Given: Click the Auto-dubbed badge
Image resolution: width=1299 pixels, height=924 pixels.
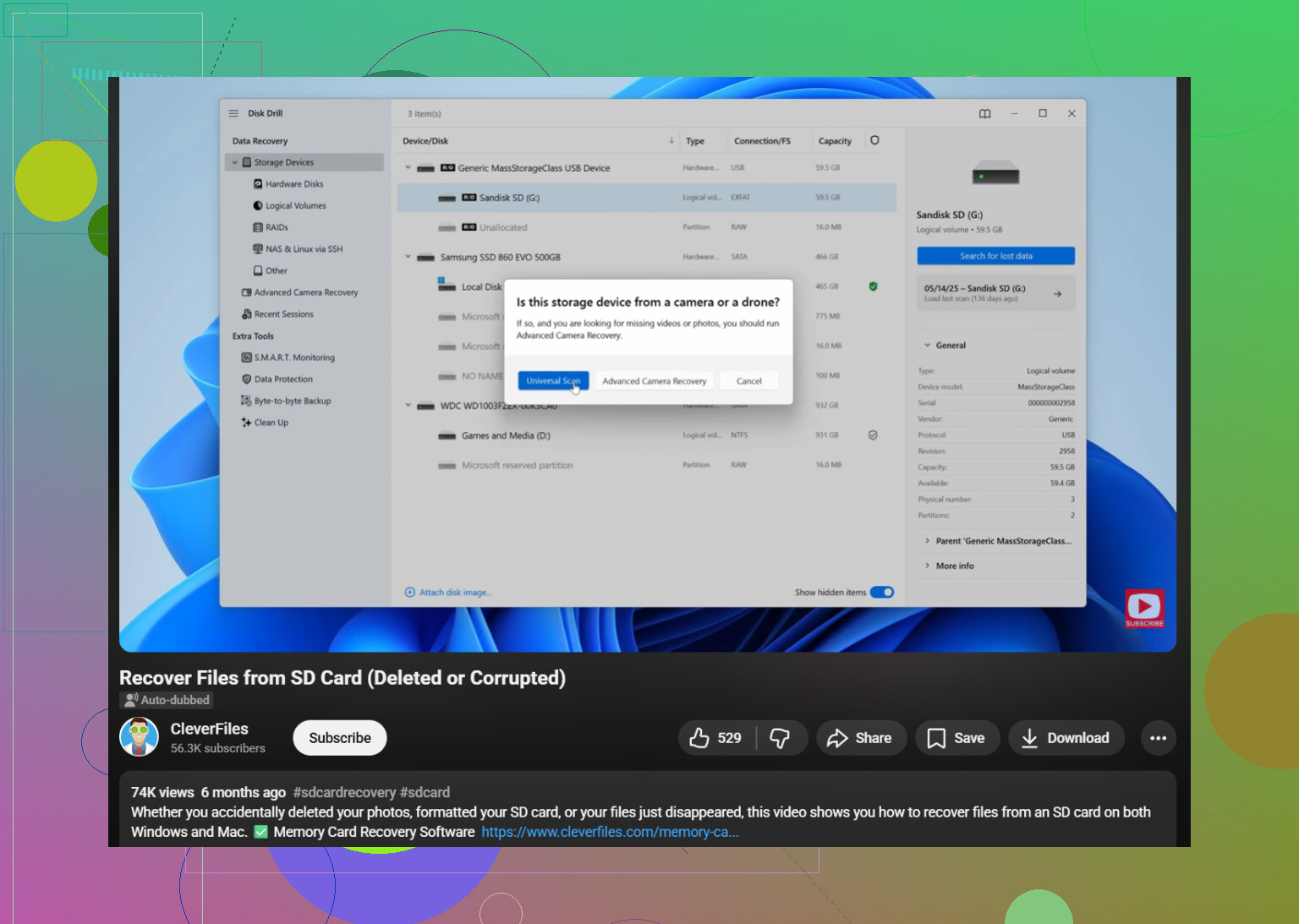Looking at the screenshot, I should pyautogui.click(x=166, y=700).
